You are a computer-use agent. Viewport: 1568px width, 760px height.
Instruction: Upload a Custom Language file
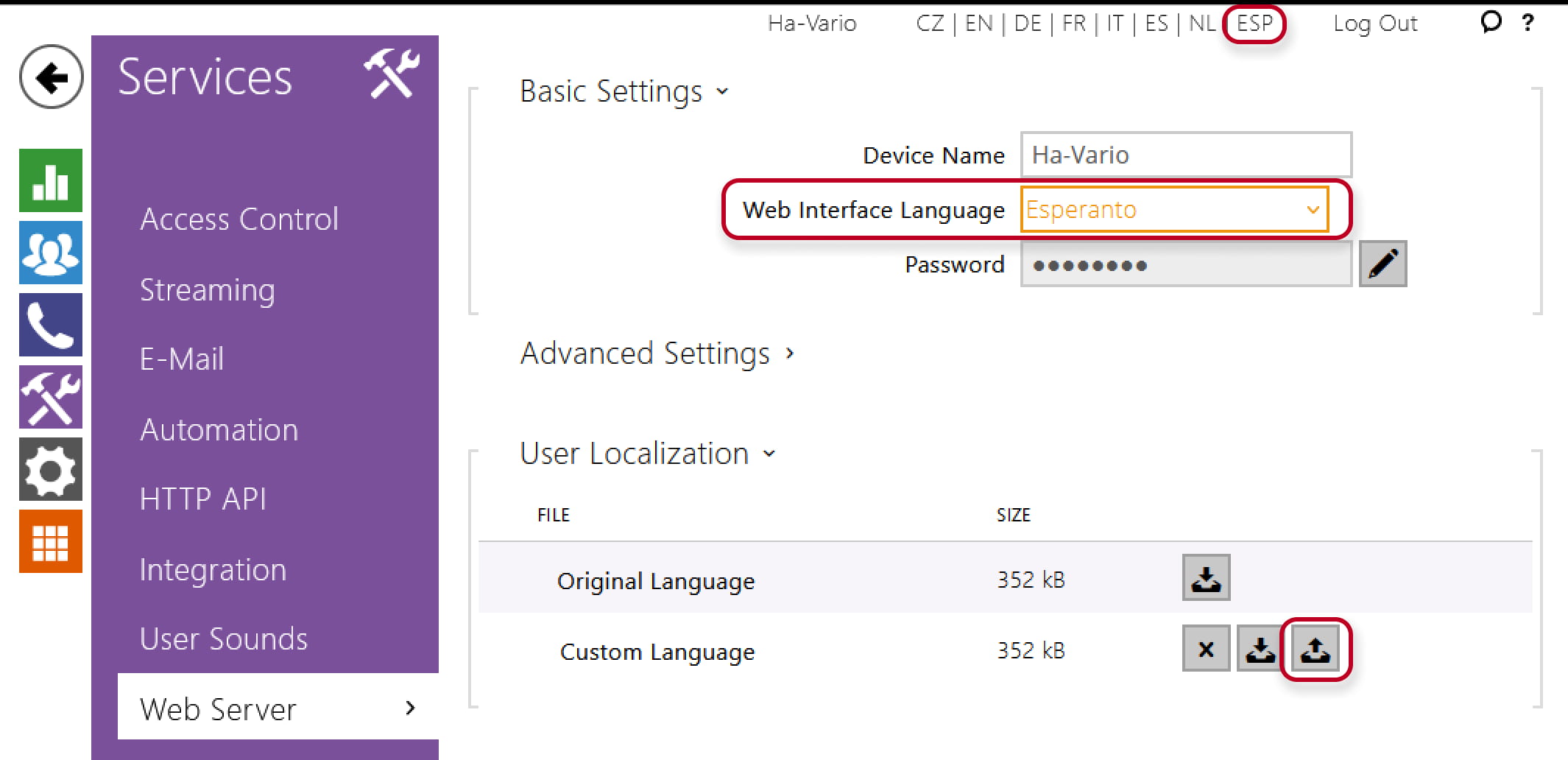1316,649
